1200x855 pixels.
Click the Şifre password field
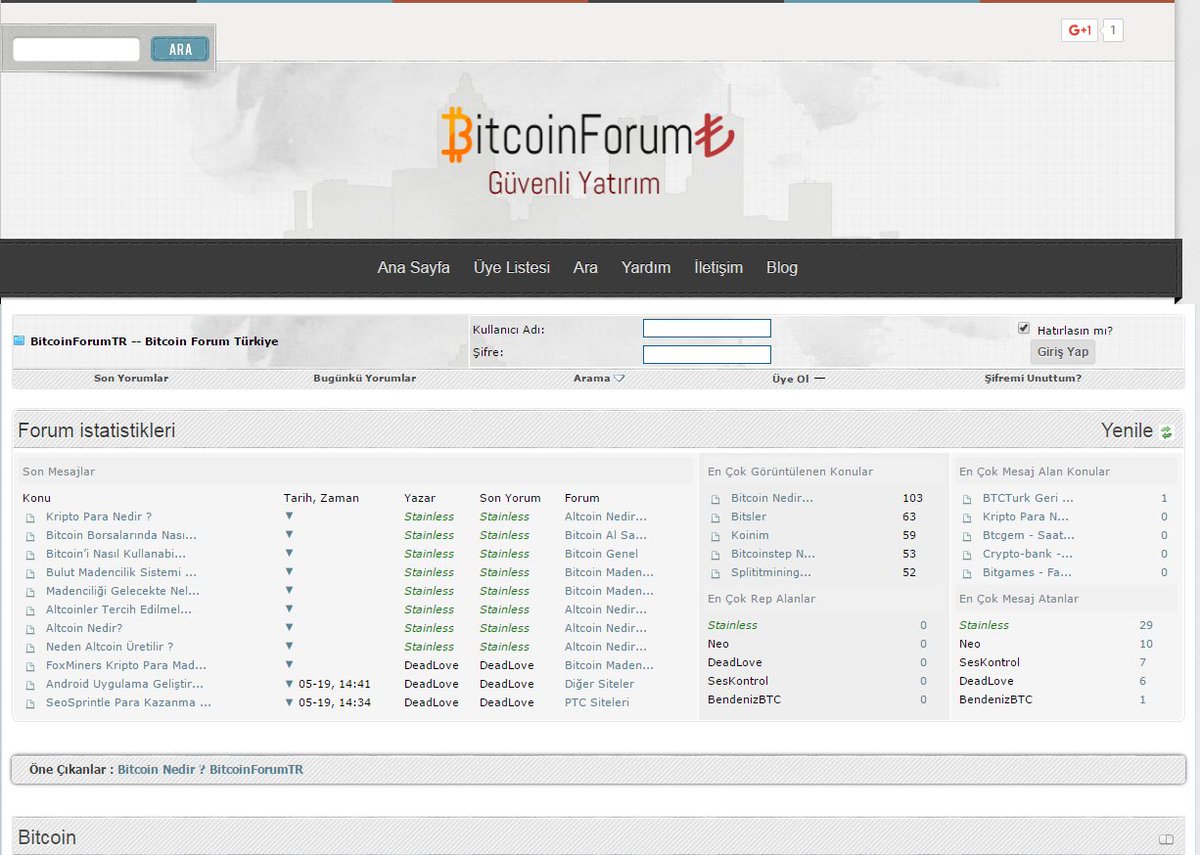707,354
